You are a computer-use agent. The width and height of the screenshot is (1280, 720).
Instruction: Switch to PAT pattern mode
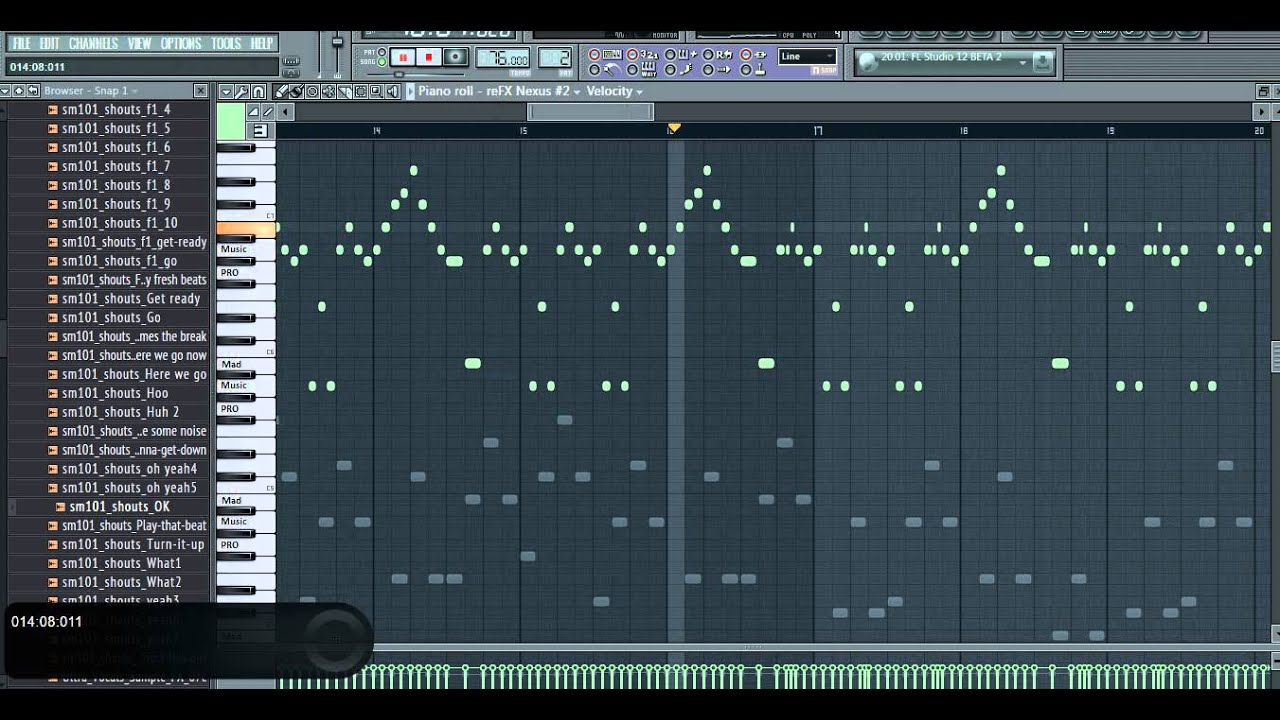tap(382, 51)
